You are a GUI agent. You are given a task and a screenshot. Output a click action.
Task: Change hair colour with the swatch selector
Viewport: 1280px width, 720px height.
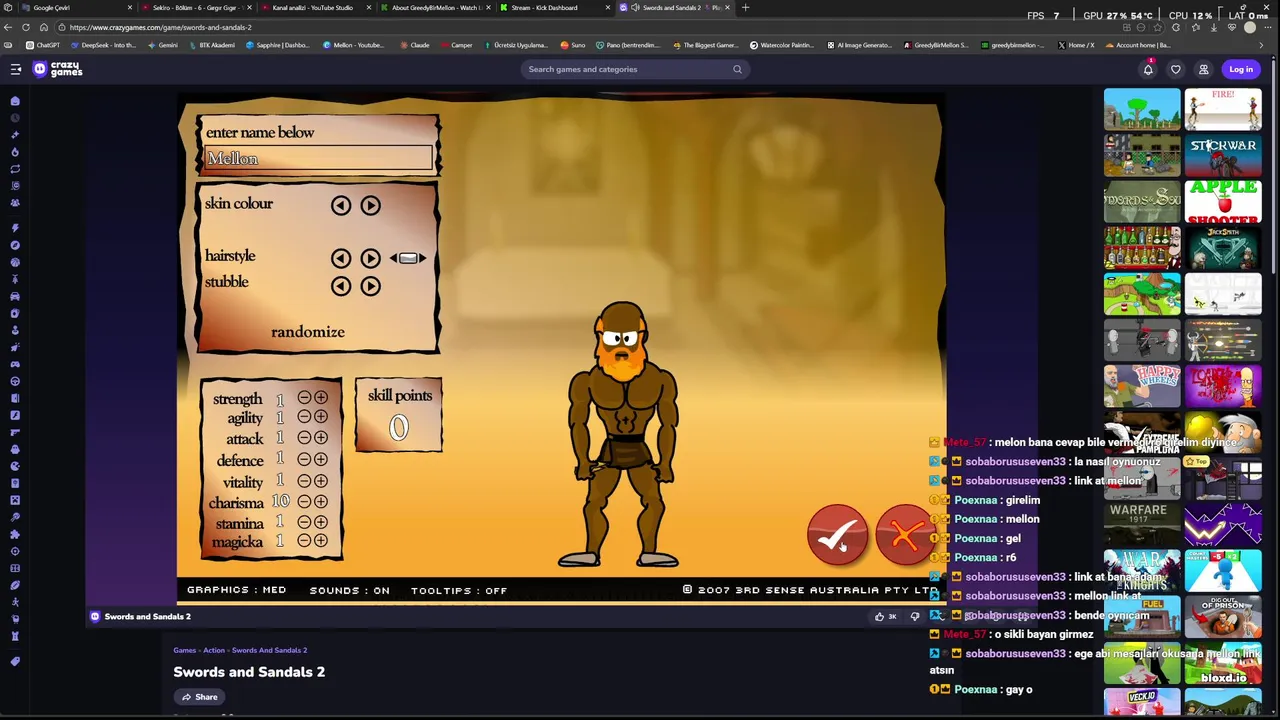(x=408, y=258)
